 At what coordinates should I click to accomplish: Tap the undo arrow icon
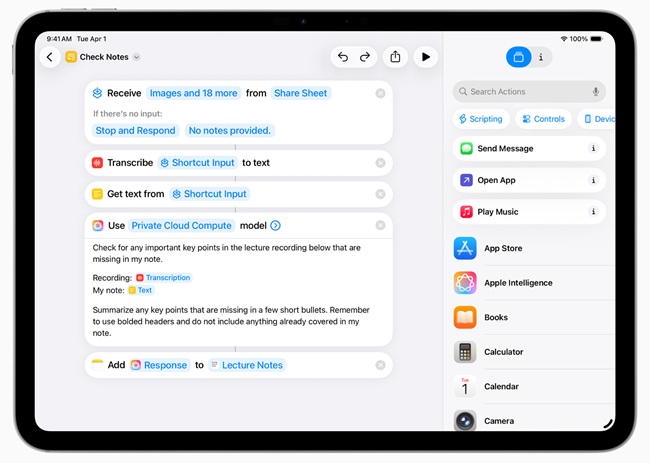click(x=343, y=57)
